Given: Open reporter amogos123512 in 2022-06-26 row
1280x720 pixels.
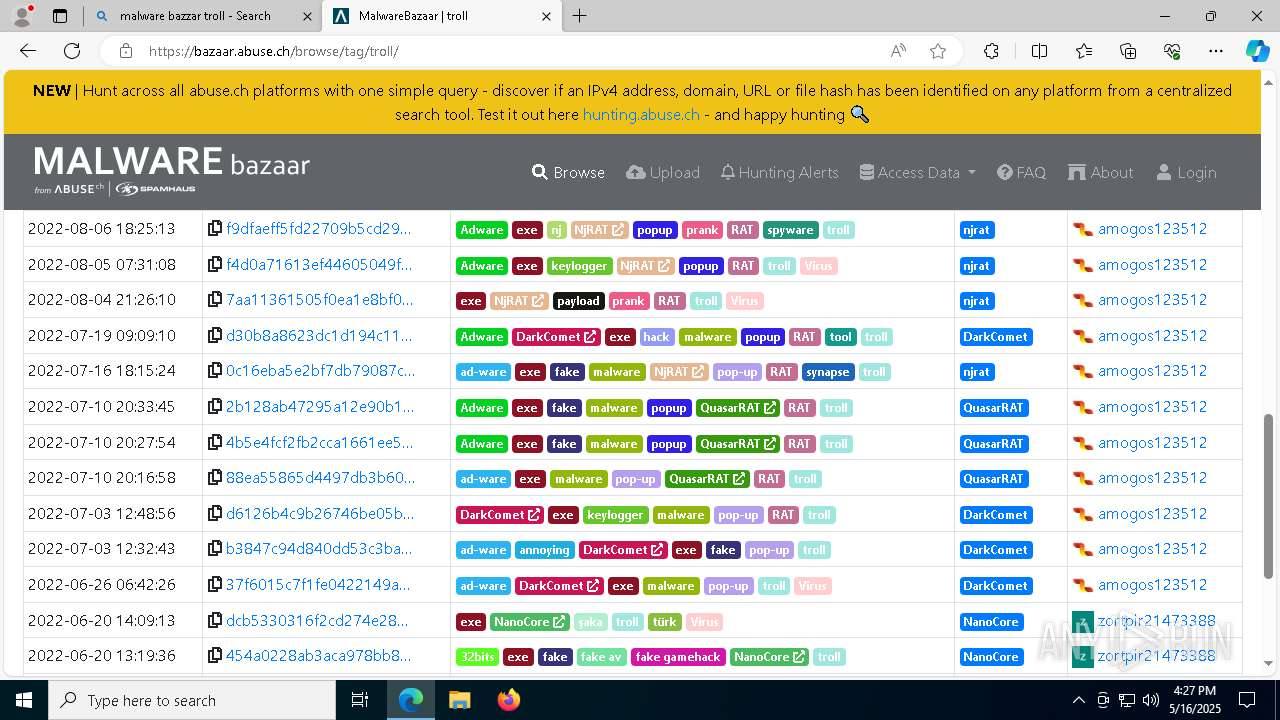Looking at the screenshot, I should coord(1151,585).
